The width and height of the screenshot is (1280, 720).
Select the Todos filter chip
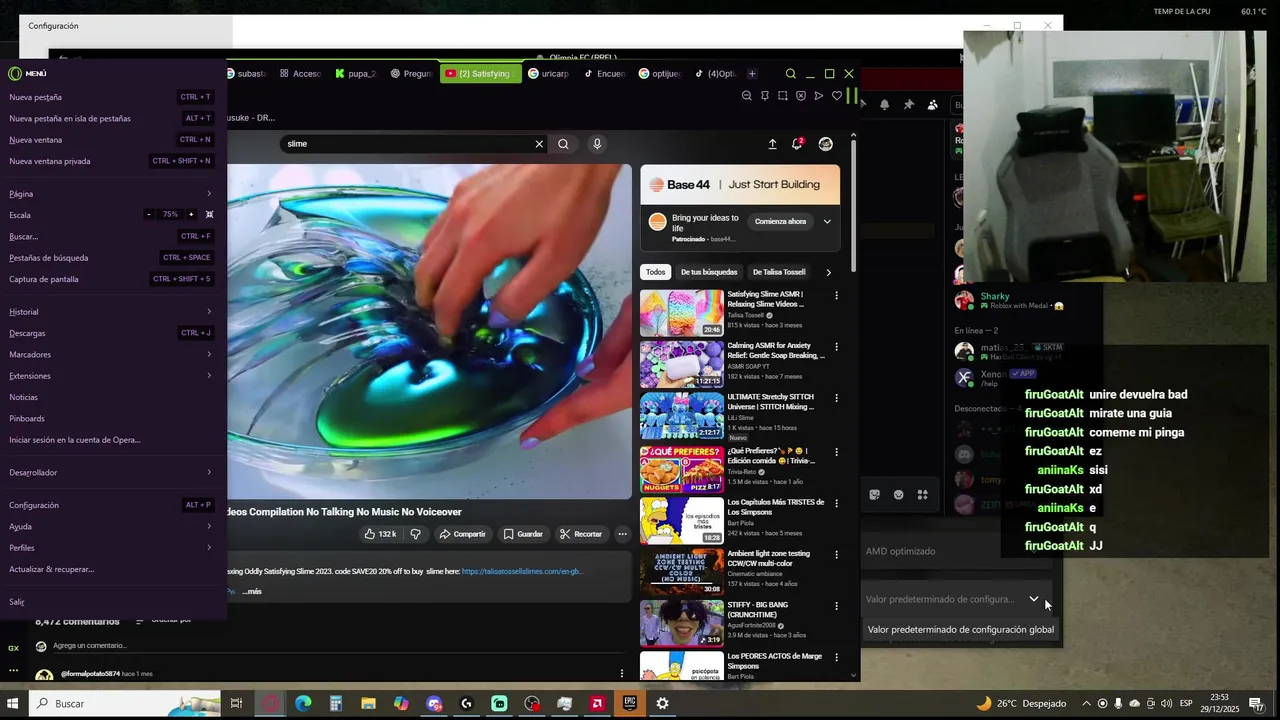click(655, 272)
